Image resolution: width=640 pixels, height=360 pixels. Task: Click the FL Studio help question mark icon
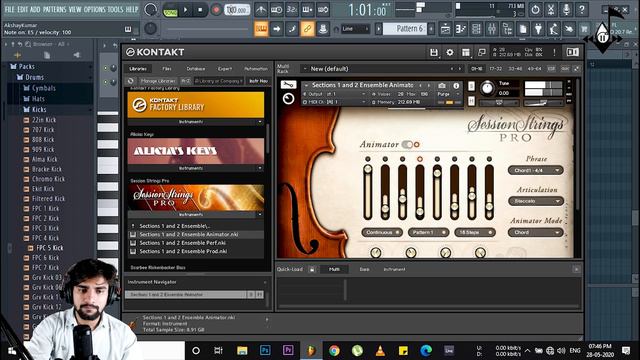point(582,9)
